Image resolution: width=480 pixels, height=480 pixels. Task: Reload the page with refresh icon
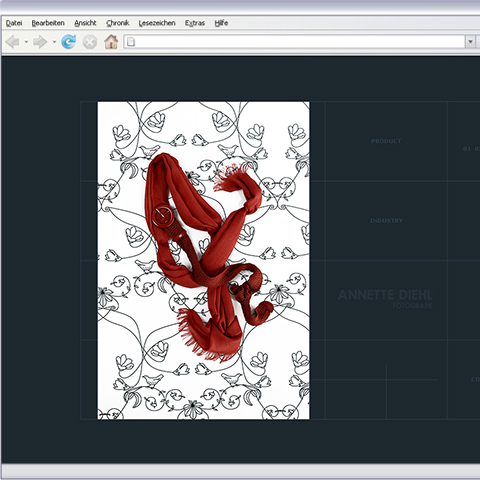(x=69, y=42)
